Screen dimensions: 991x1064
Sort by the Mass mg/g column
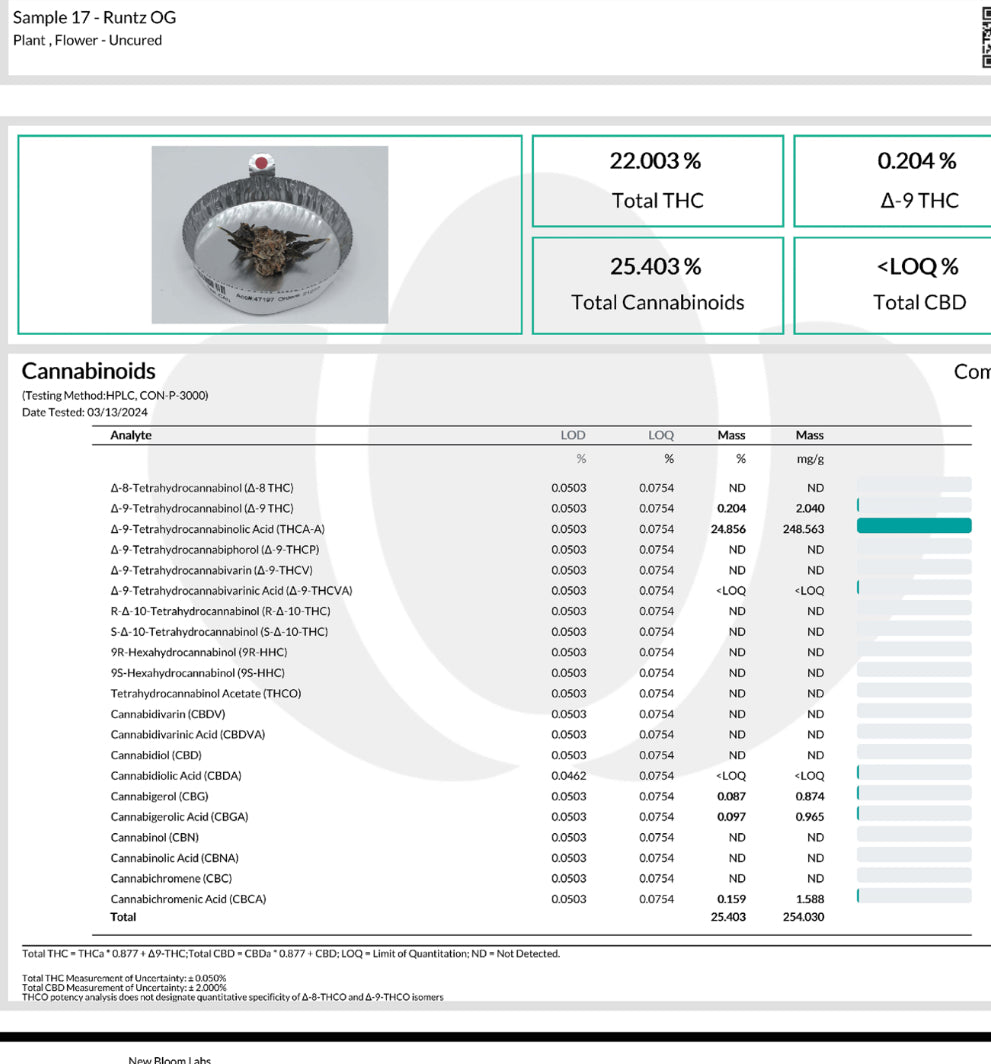coord(810,435)
